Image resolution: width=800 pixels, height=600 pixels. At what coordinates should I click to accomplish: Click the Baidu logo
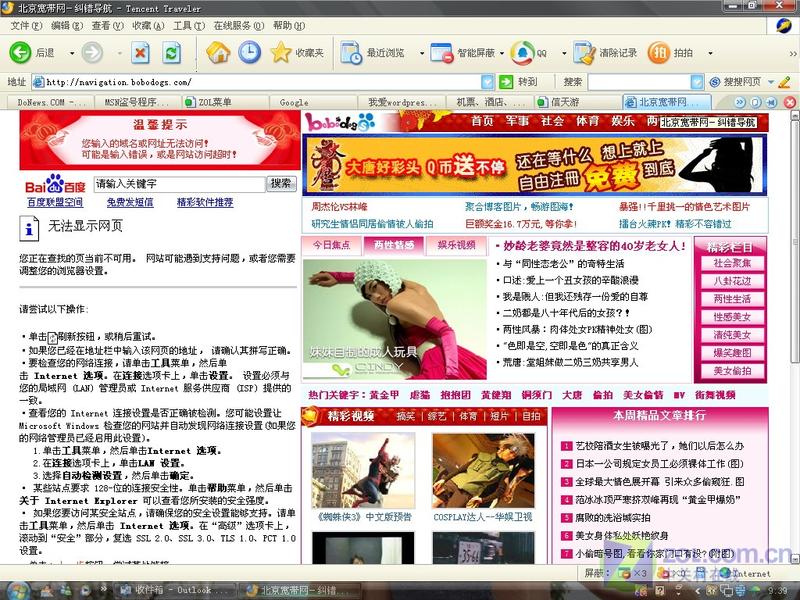pyautogui.click(x=56, y=185)
